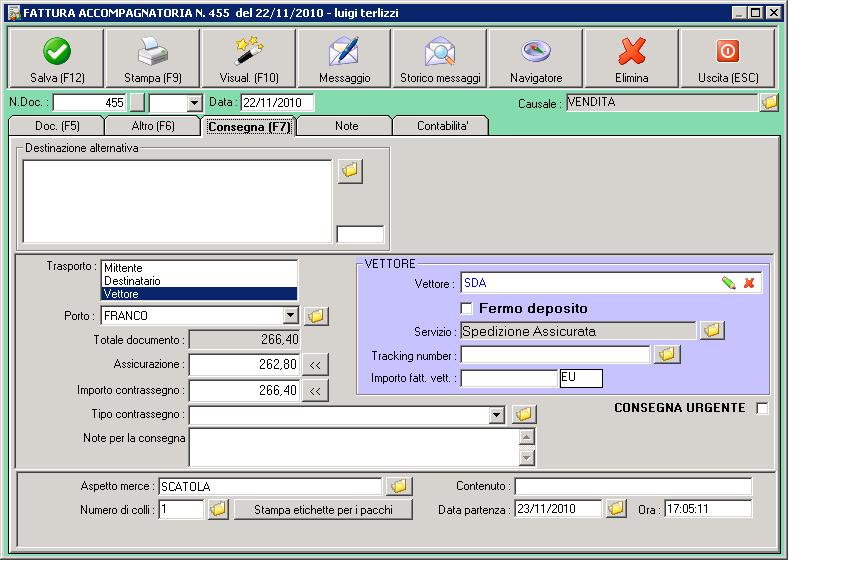
Task: Click the N.Doc. number field
Action: (89, 102)
